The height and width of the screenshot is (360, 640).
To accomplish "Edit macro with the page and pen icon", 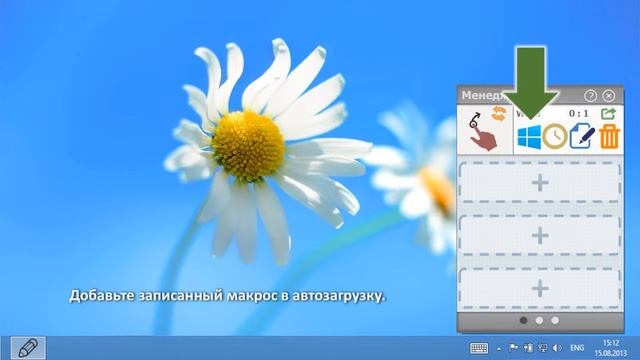I will (582, 137).
